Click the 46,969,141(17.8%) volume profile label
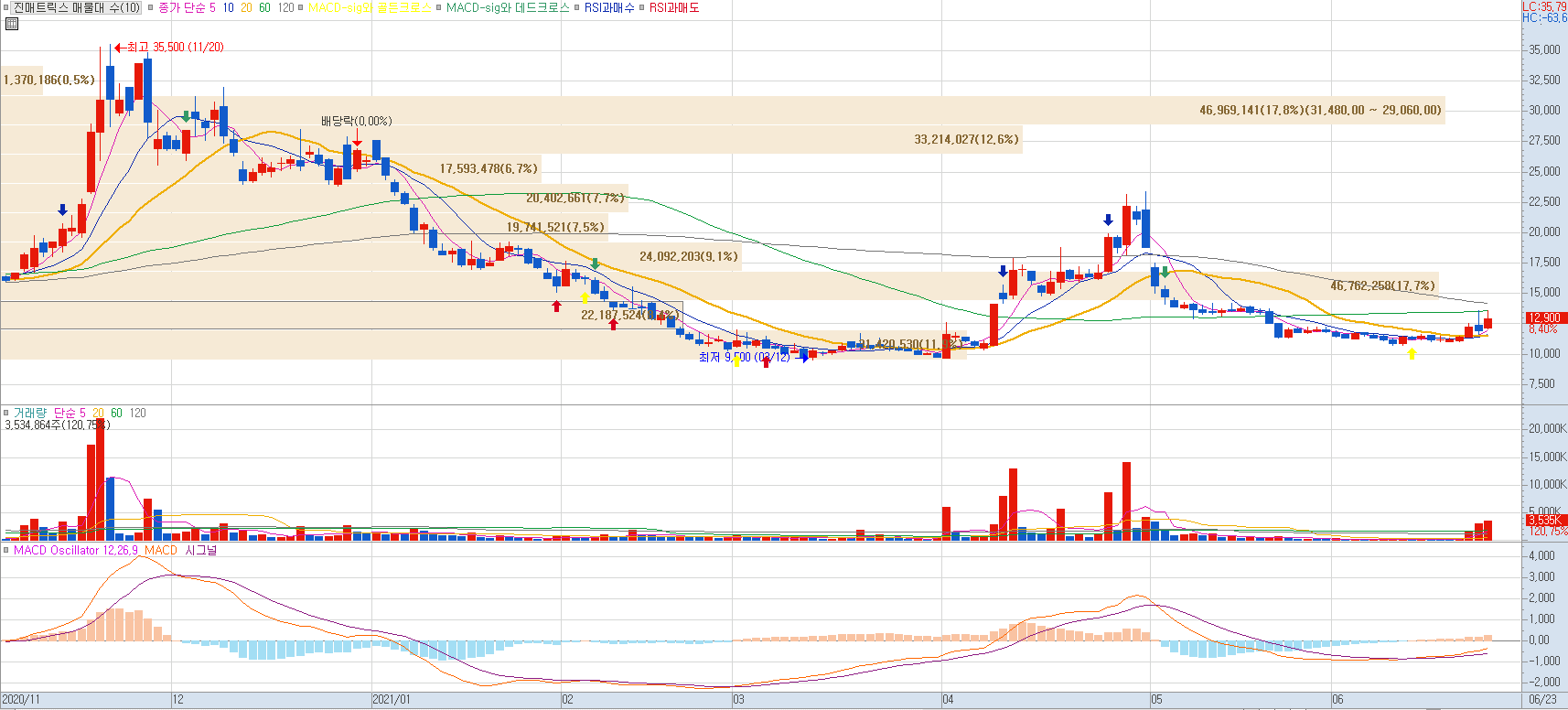 tap(1320, 110)
